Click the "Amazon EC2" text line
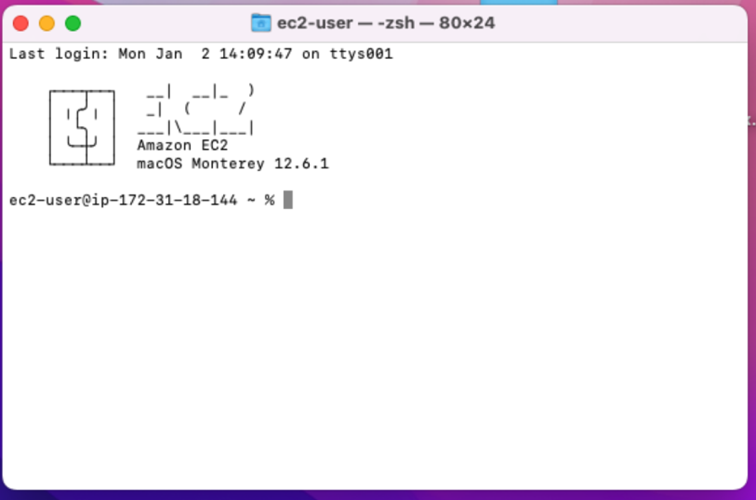The width and height of the screenshot is (756, 500). coord(182,145)
